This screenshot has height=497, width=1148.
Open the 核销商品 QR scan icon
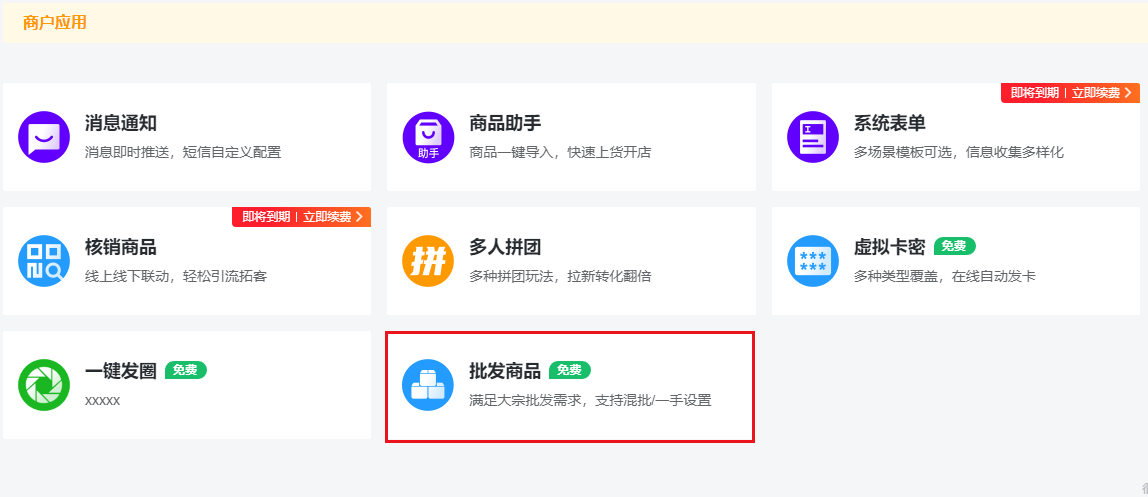pyautogui.click(x=44, y=261)
